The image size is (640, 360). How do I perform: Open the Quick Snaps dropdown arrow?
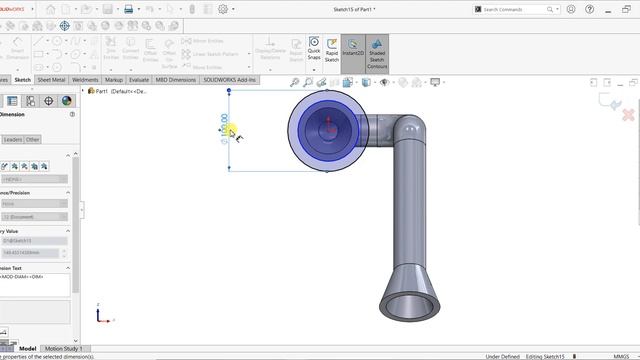tap(314, 70)
